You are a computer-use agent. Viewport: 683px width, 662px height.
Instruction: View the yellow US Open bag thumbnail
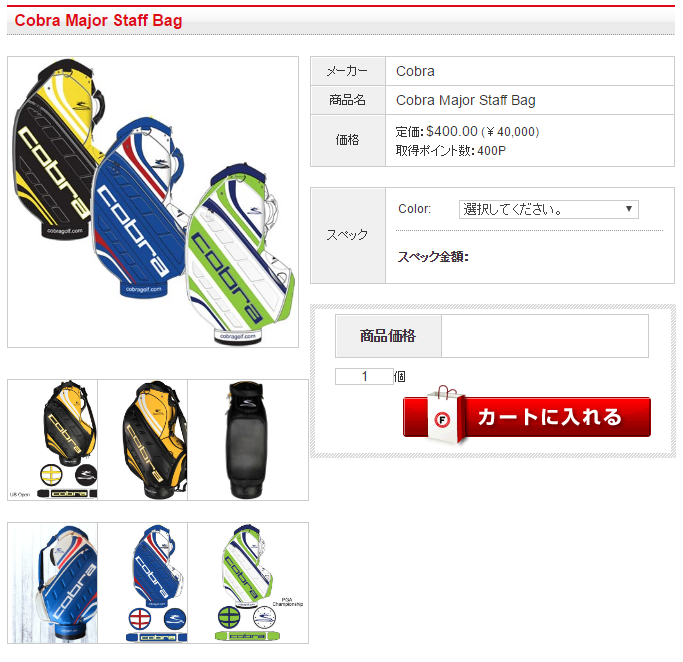[53, 440]
